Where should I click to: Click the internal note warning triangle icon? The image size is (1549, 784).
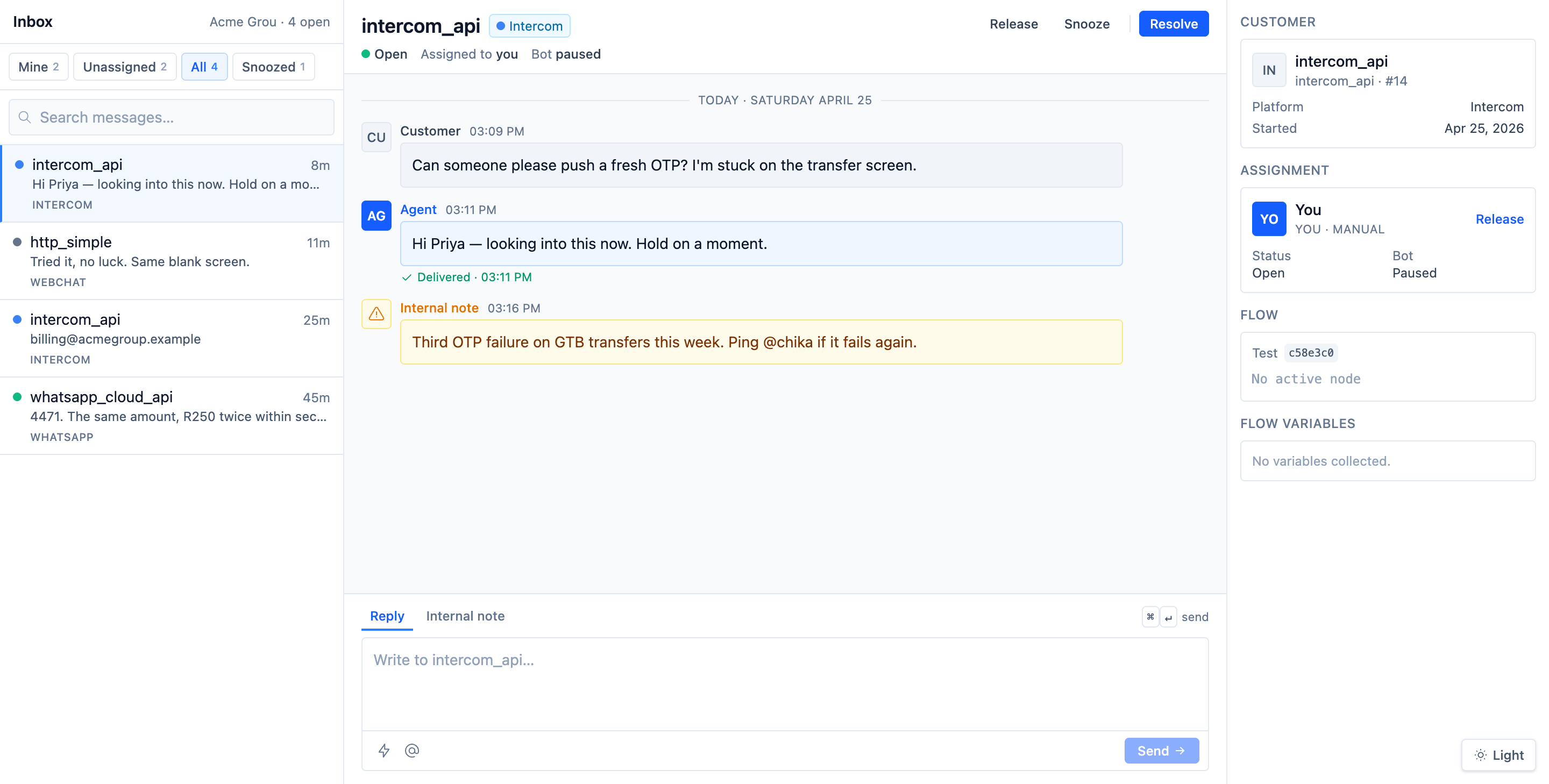(376, 314)
